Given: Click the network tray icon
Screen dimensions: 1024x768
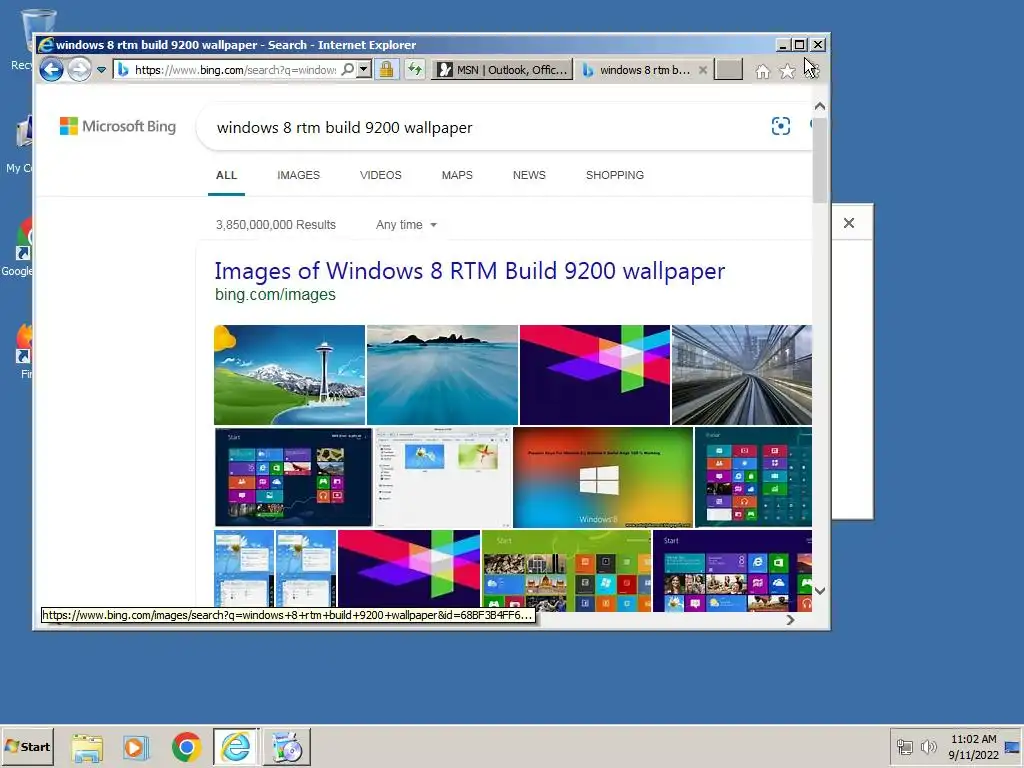Looking at the screenshot, I should [904, 746].
